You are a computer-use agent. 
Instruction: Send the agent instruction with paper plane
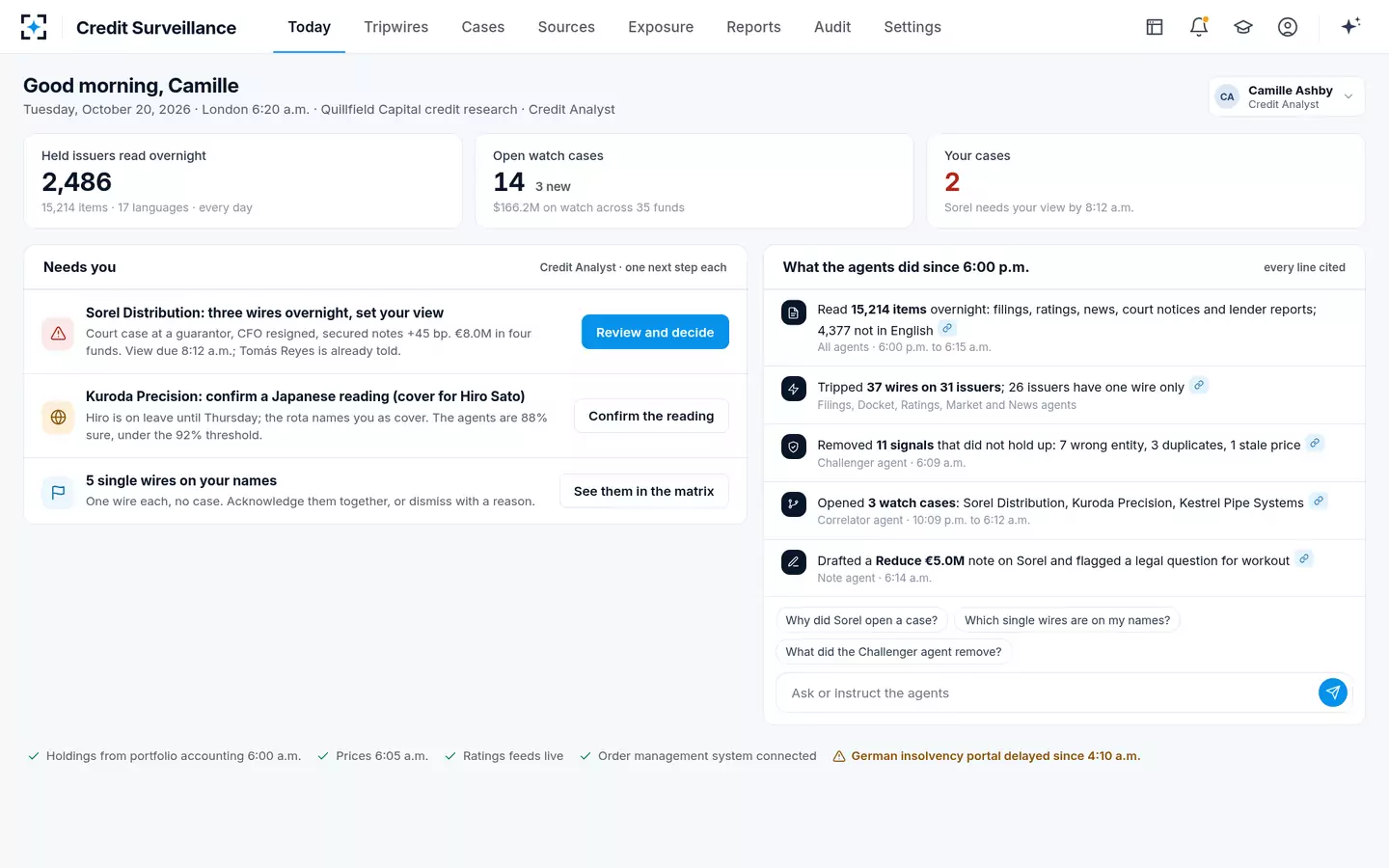(1332, 692)
